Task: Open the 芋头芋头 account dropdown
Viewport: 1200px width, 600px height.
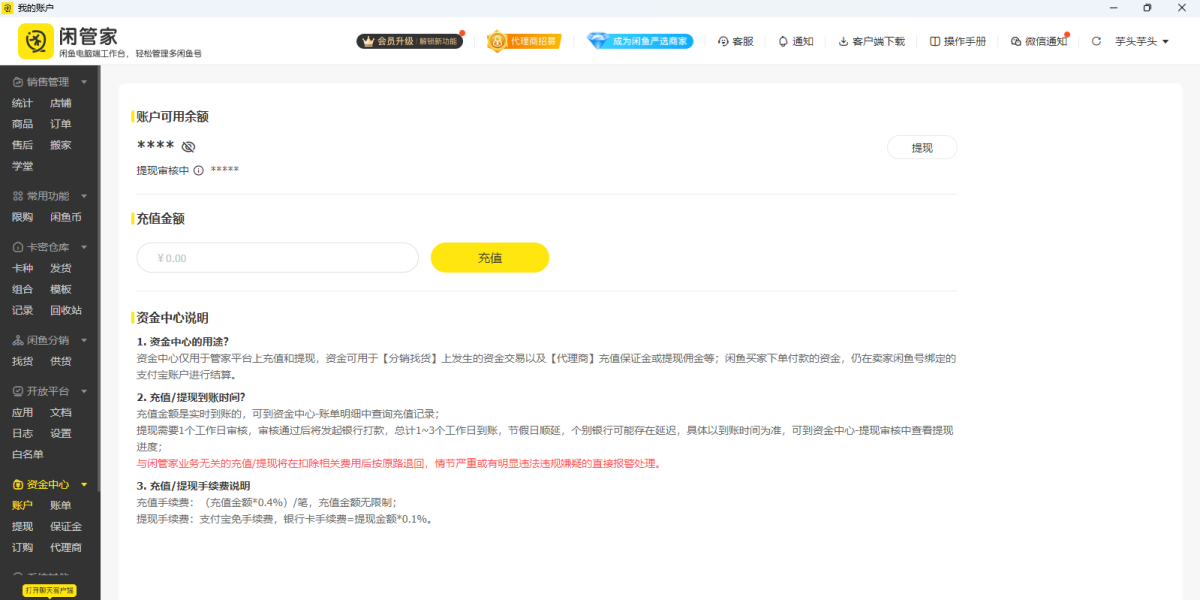Action: tap(1141, 41)
